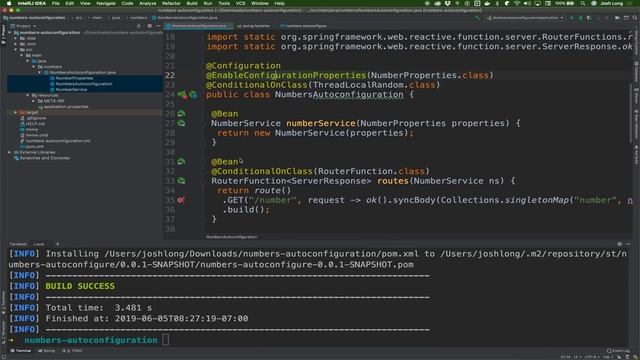Expand the .mvn folder
Screen dimensions: 640x360
click(16, 44)
